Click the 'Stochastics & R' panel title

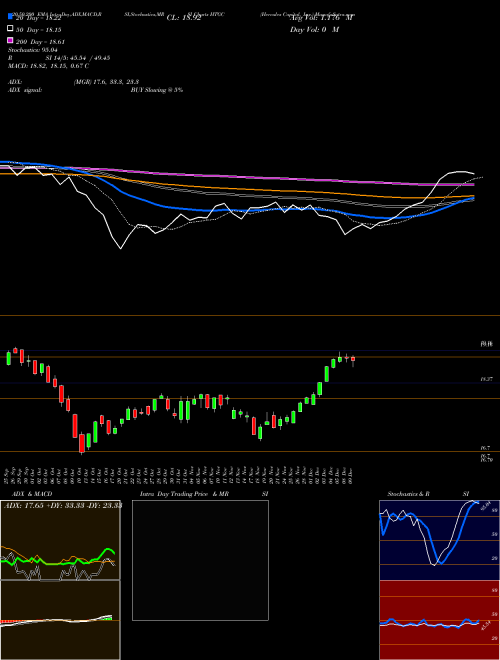pos(409,494)
